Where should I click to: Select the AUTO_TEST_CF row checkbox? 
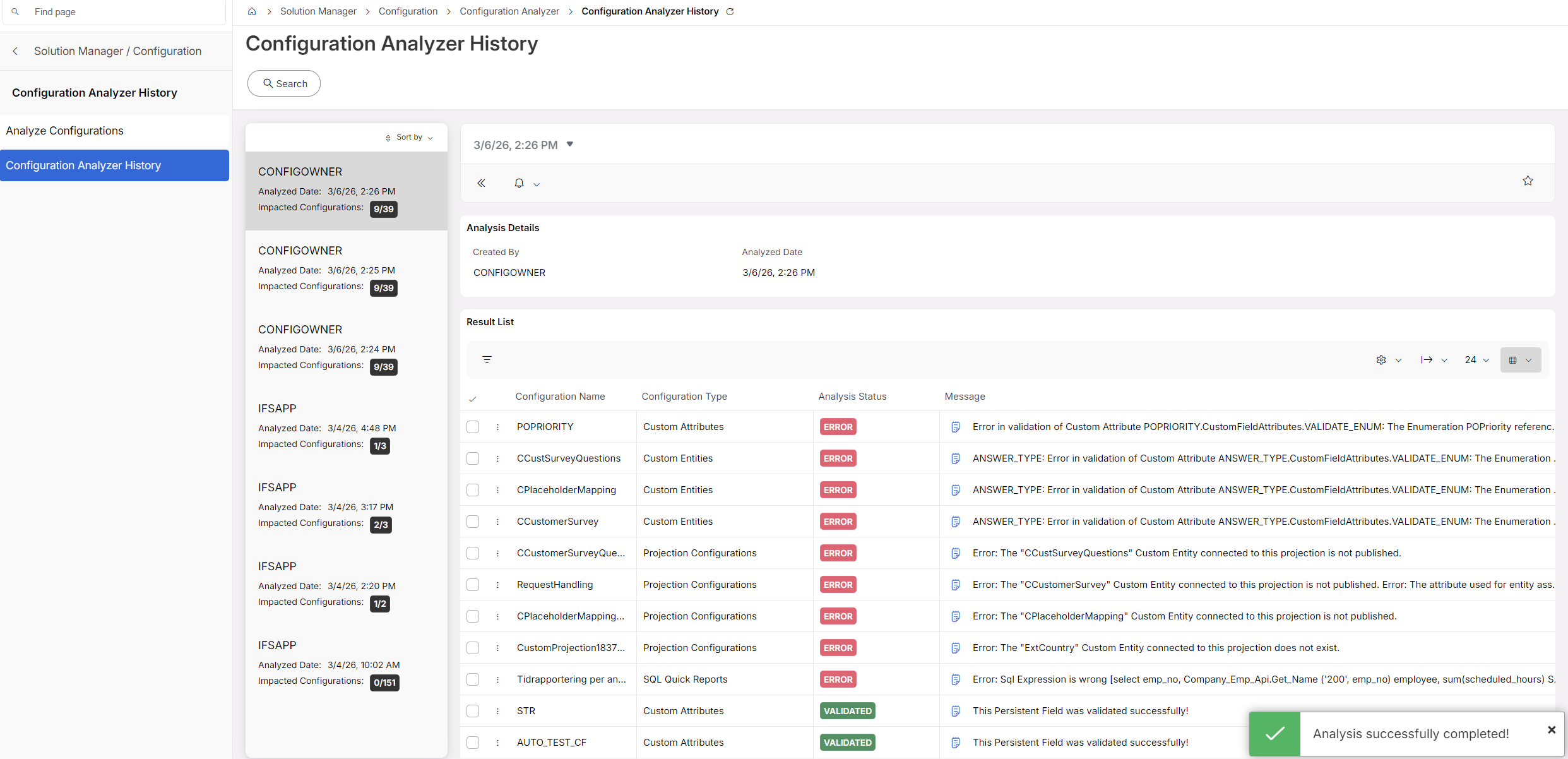coord(473,743)
